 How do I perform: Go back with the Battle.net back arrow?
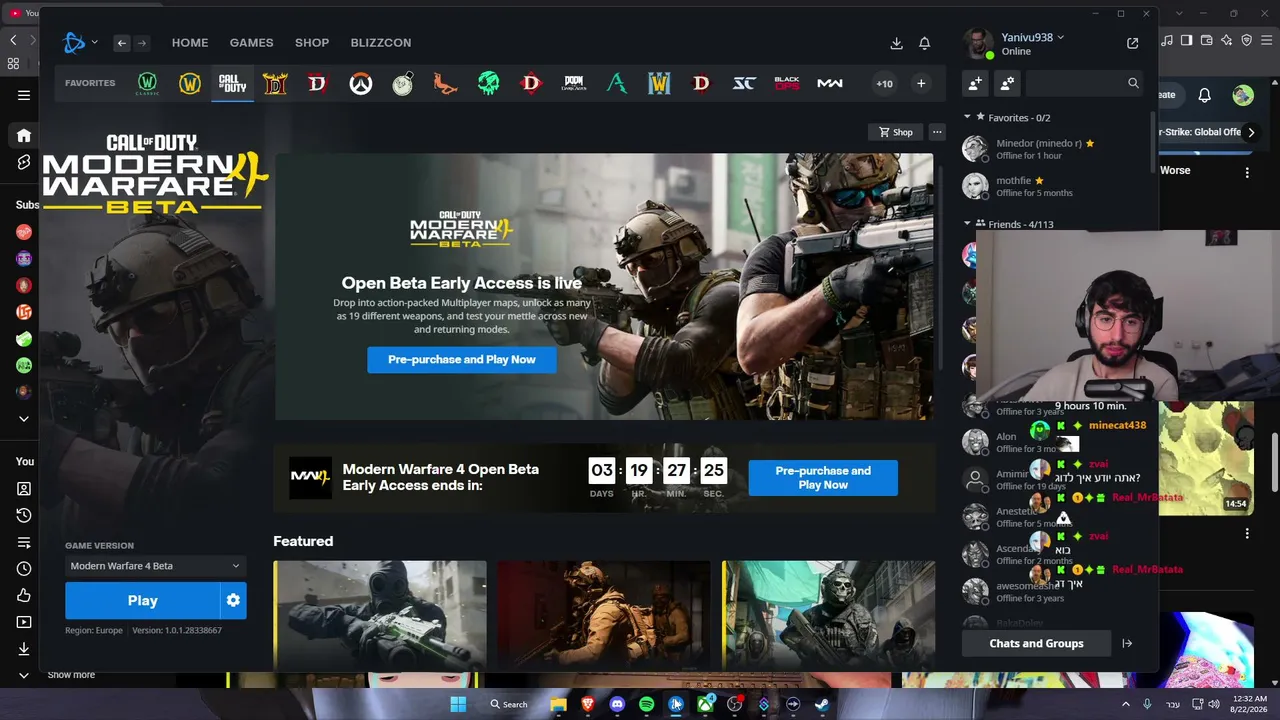122,43
